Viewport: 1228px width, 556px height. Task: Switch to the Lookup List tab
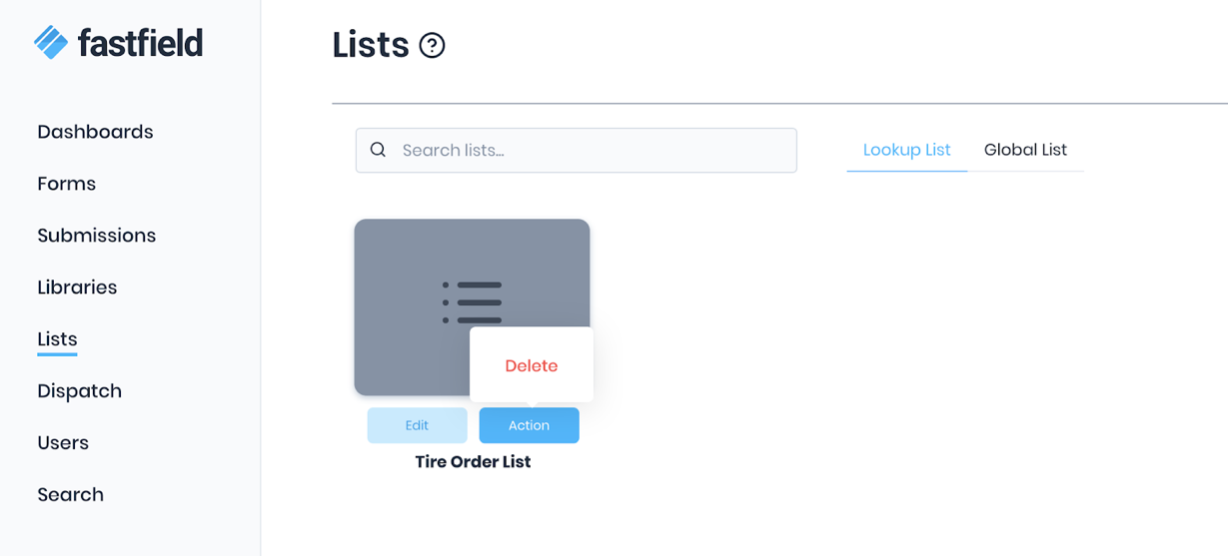(x=907, y=150)
